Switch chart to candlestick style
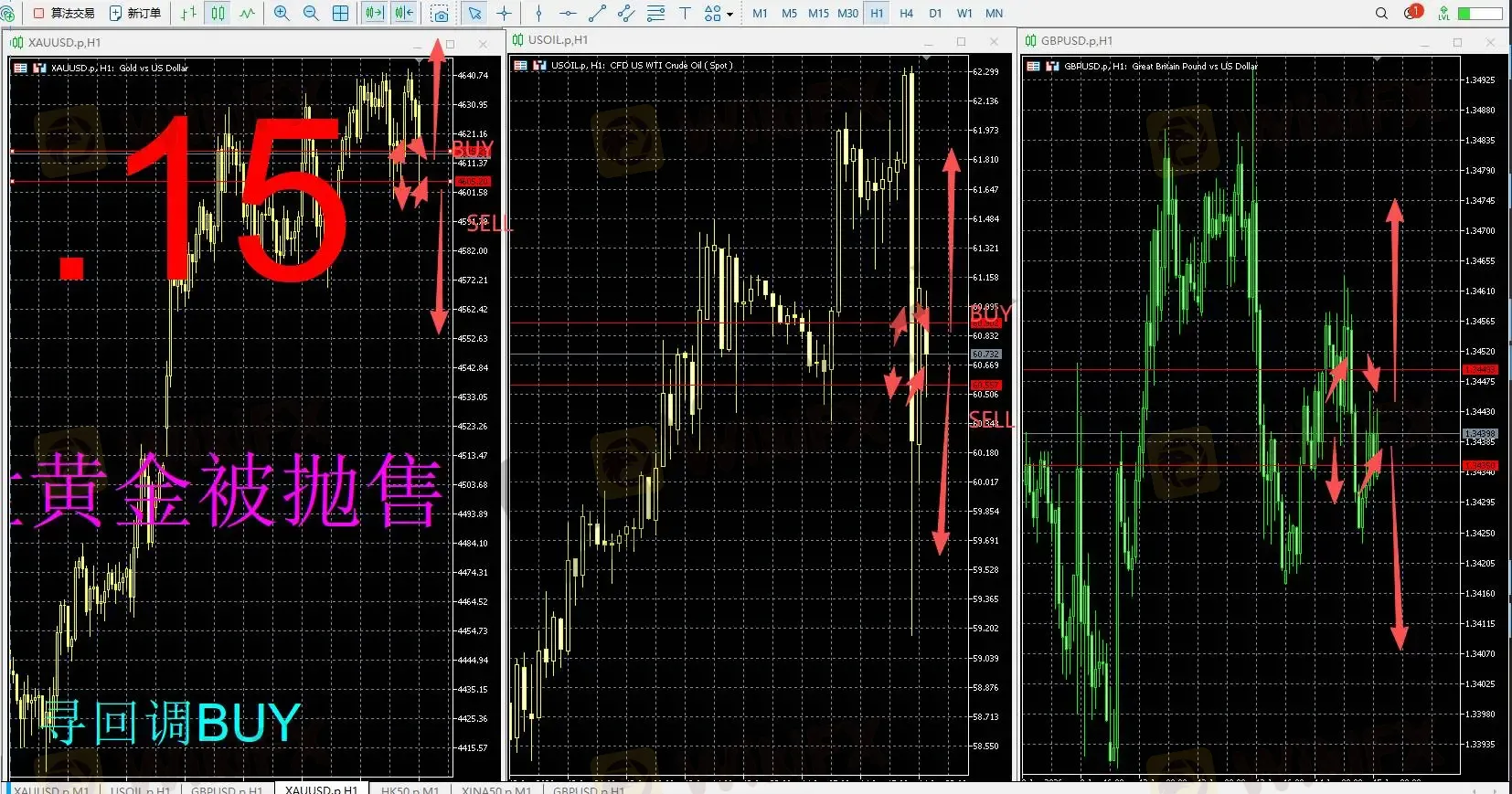Image resolution: width=1512 pixels, height=794 pixels. pos(218,14)
